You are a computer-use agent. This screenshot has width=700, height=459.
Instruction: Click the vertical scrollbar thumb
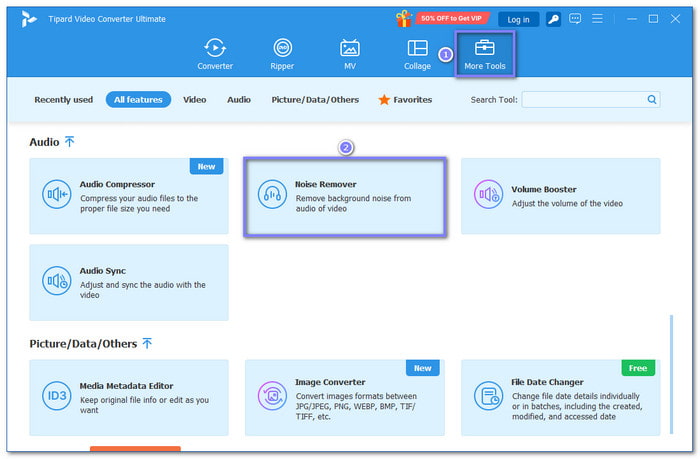tap(671, 374)
